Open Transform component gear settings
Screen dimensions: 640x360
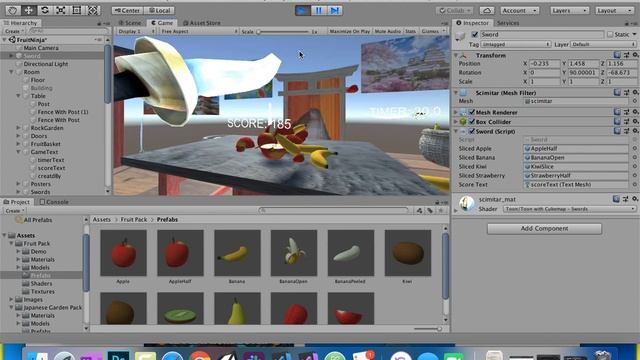click(x=635, y=55)
